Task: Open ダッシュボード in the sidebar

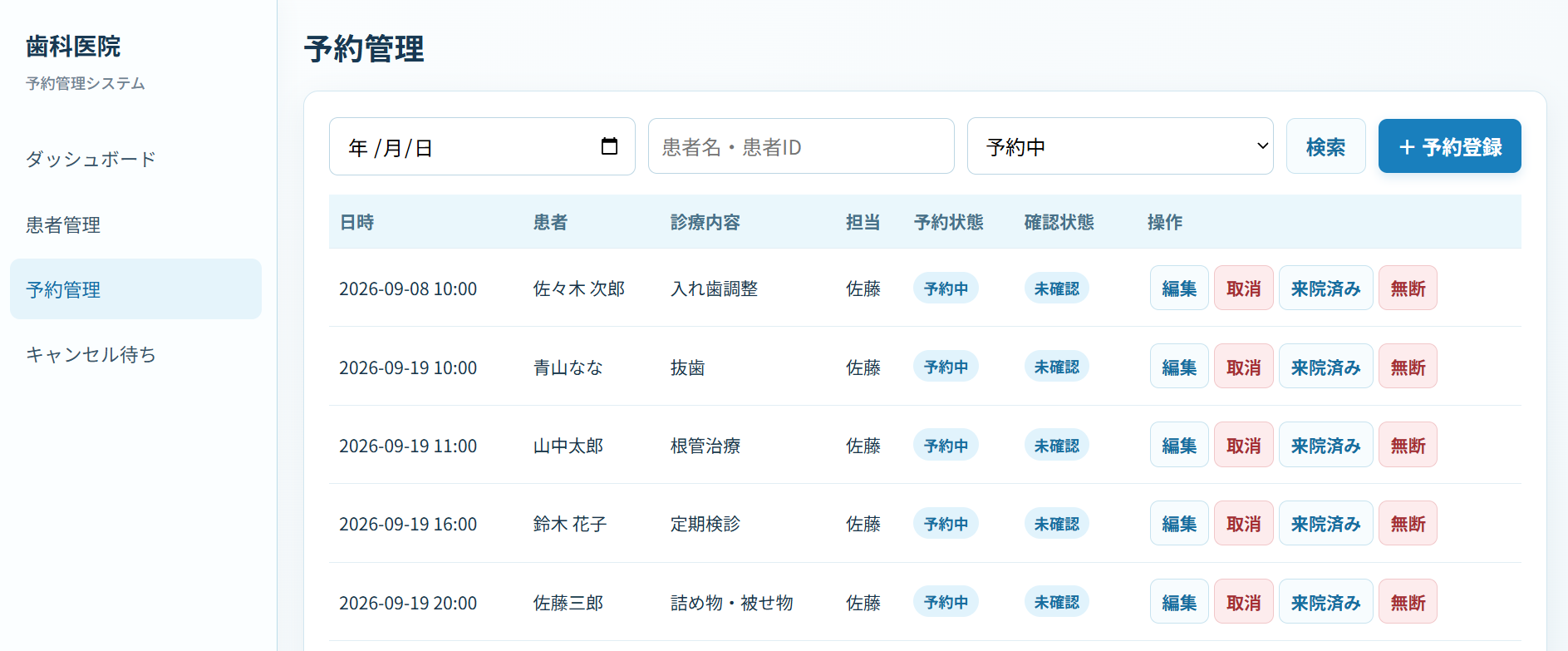Action: (x=91, y=159)
